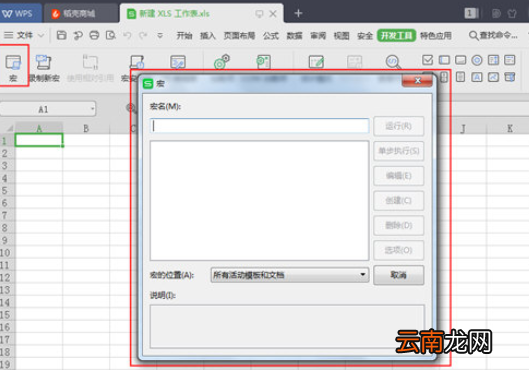Click the macro list box area
The width and height of the screenshot is (529, 370).
[x=259, y=201]
